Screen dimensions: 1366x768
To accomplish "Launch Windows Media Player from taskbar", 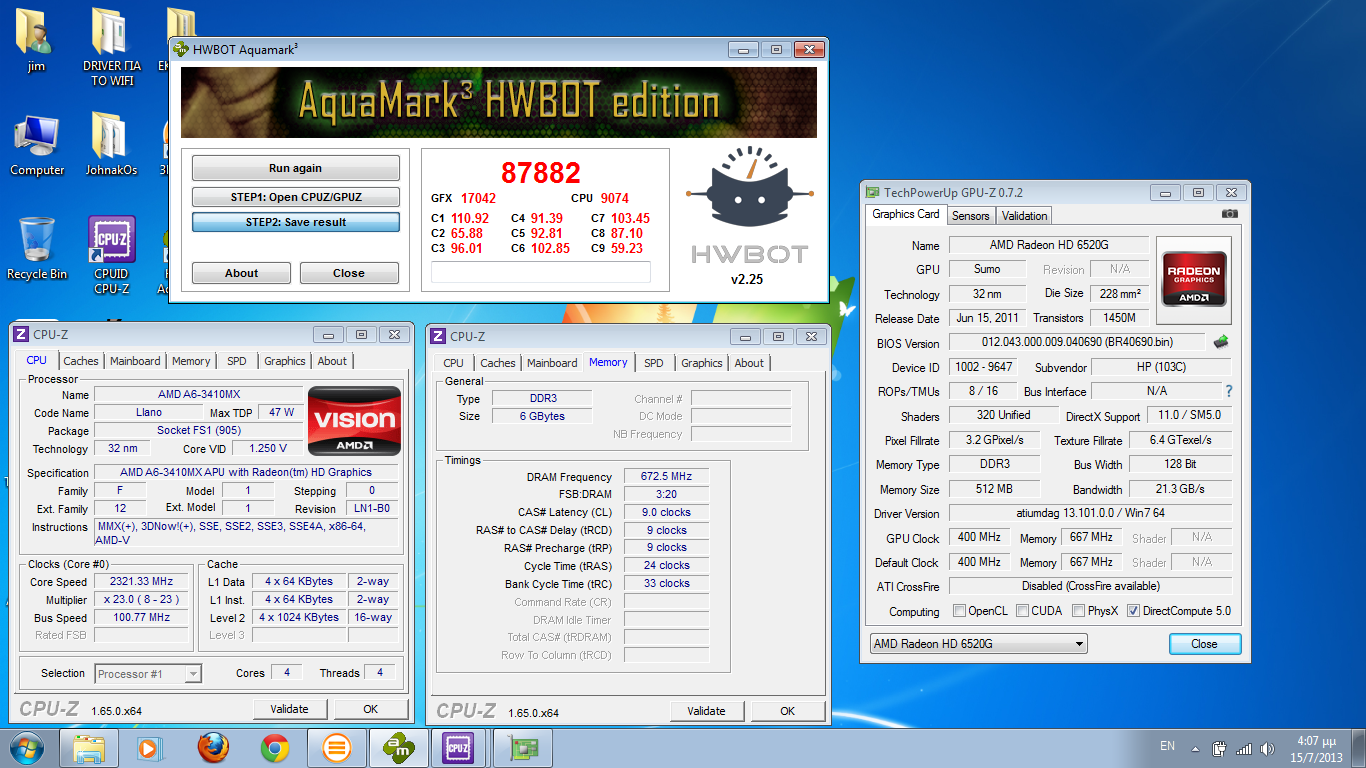I will pyautogui.click(x=148, y=748).
